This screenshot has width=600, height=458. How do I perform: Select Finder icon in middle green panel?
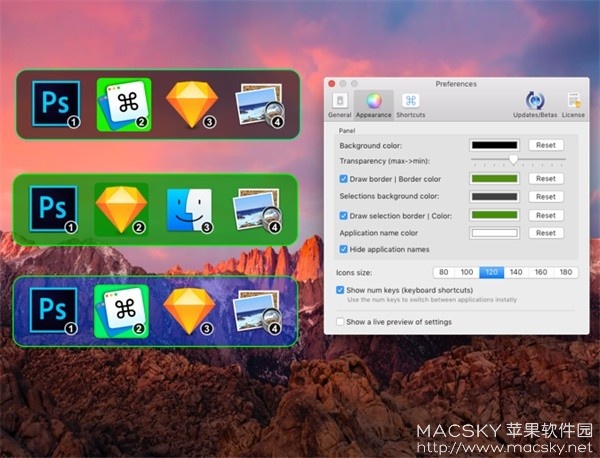(189, 210)
